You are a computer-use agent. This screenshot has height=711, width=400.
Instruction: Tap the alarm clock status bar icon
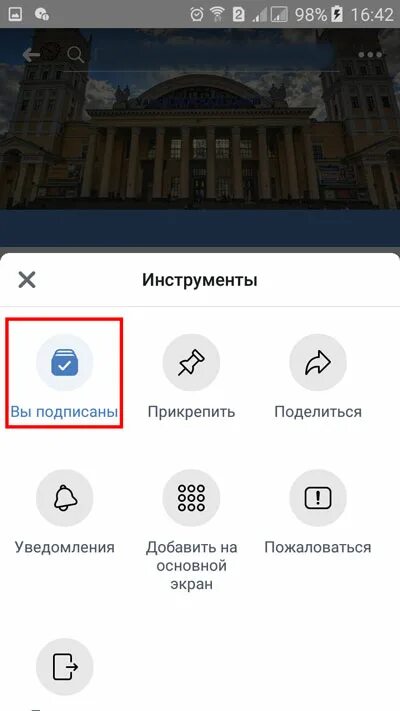coord(196,15)
